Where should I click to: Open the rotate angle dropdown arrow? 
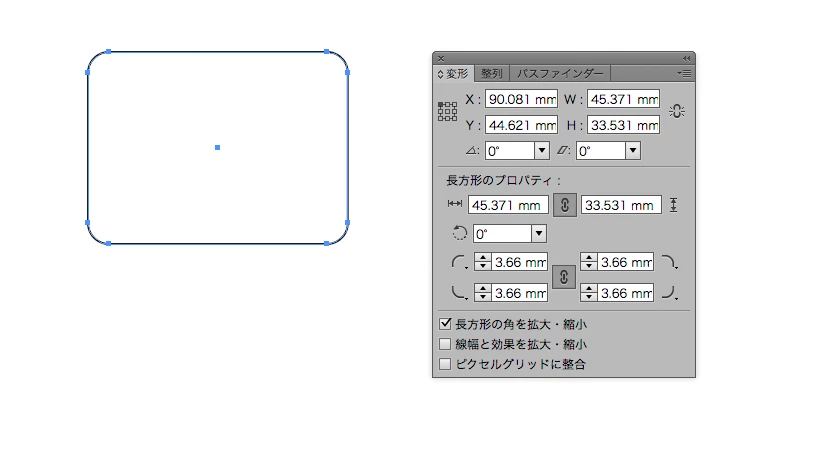542,151
